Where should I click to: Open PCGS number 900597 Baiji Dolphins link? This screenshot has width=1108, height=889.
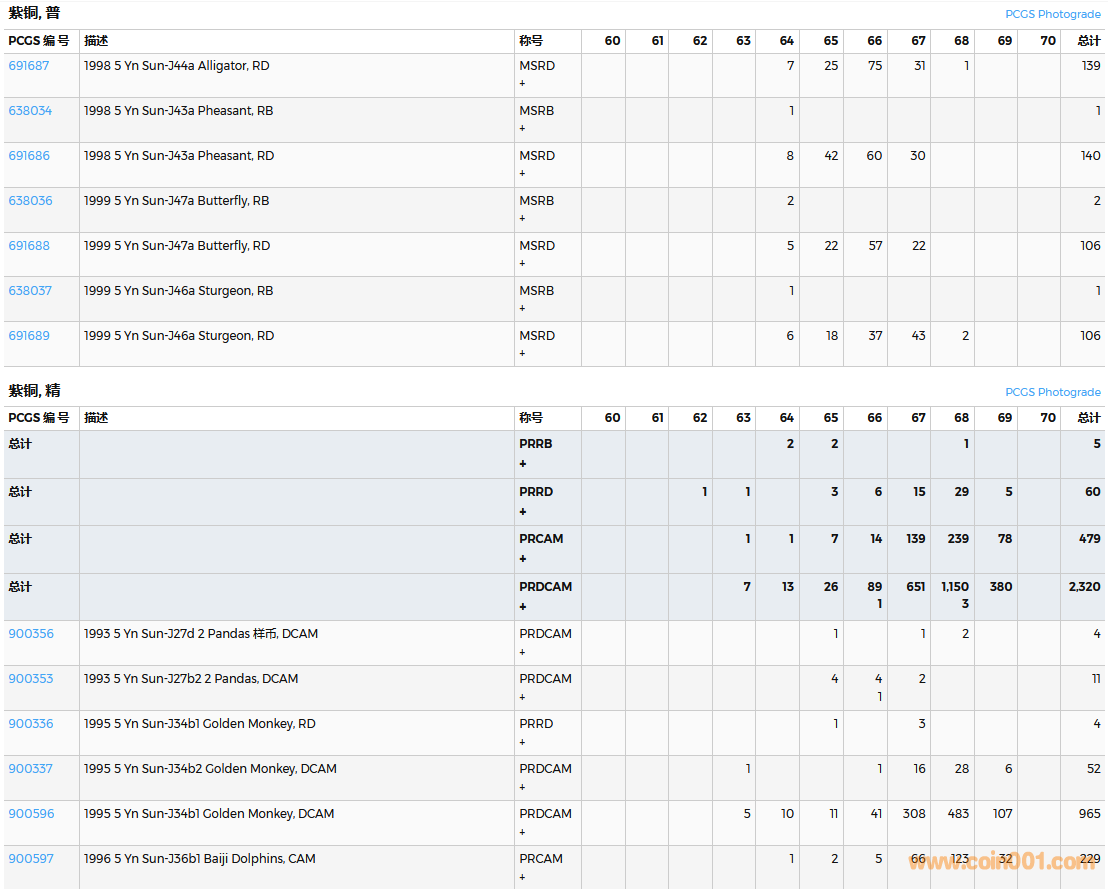tap(31, 859)
